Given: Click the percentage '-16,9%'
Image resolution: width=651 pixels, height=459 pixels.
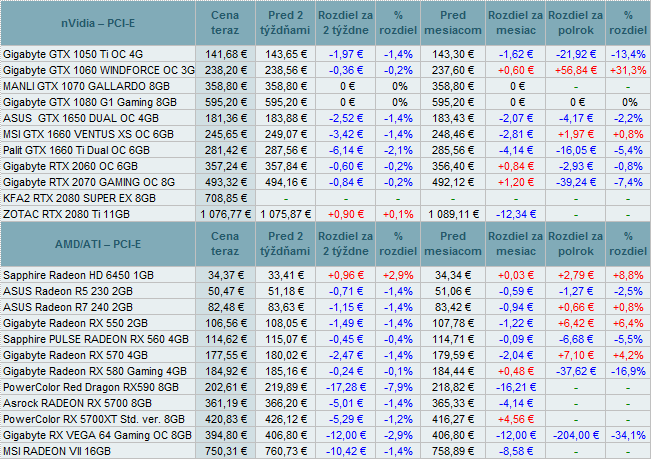Looking at the screenshot, I should [628, 371].
